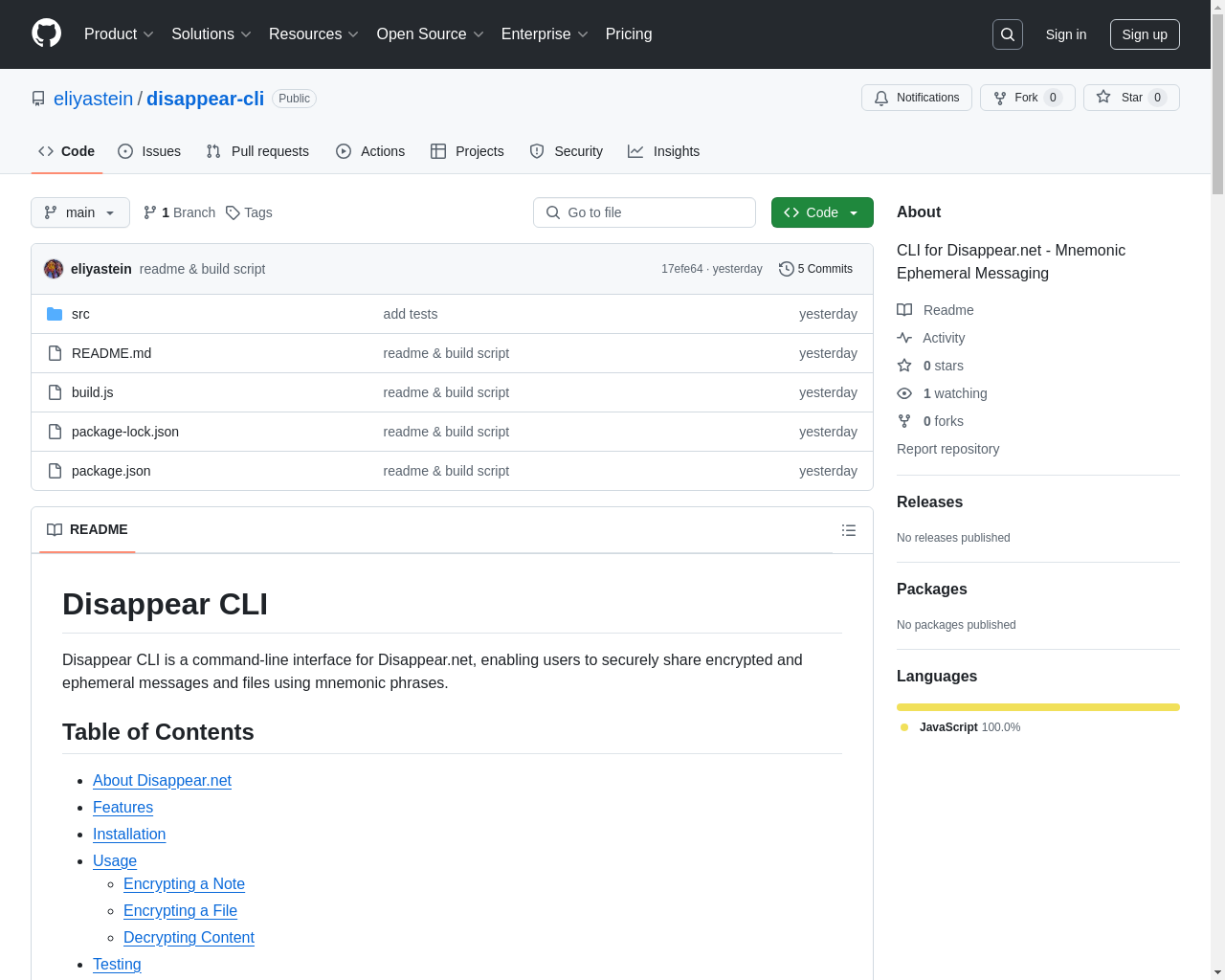This screenshot has height=980, width=1225.
Task: Expand the Product menu
Action: (119, 34)
